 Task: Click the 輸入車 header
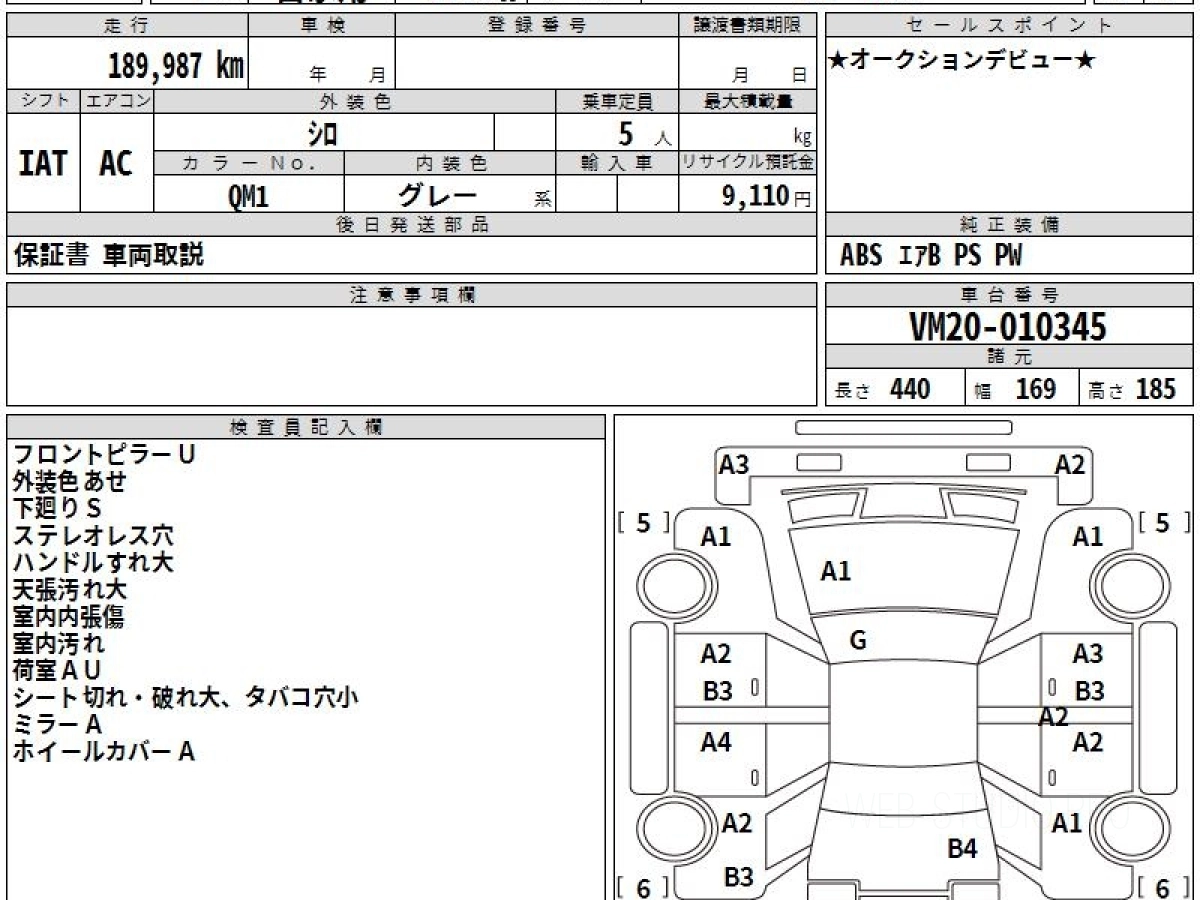coord(617,163)
